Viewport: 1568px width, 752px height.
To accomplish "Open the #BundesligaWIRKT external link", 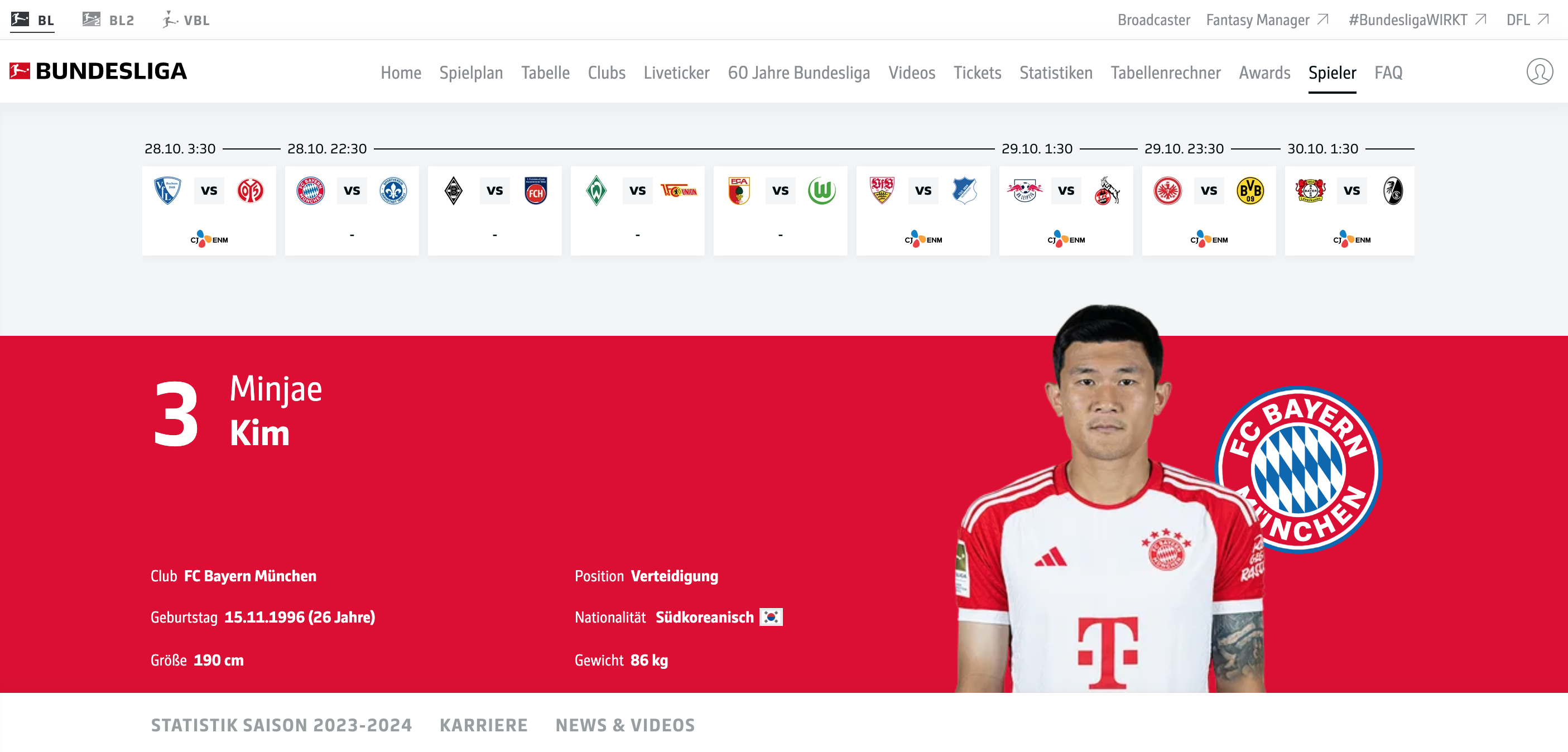I will point(1417,20).
